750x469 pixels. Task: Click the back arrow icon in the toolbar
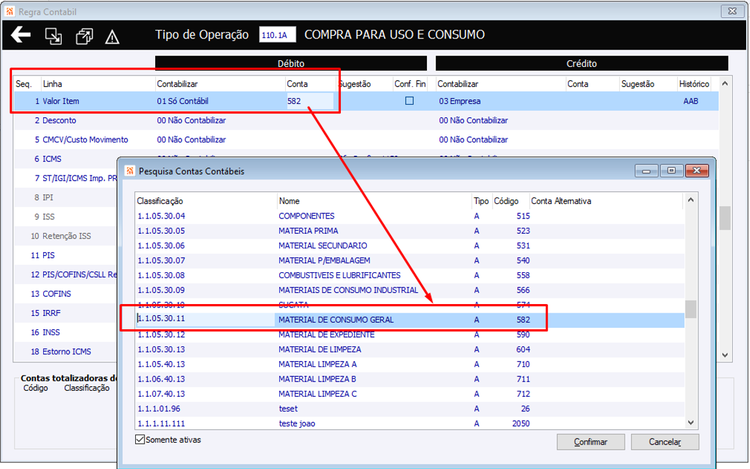pyautogui.click(x=21, y=35)
